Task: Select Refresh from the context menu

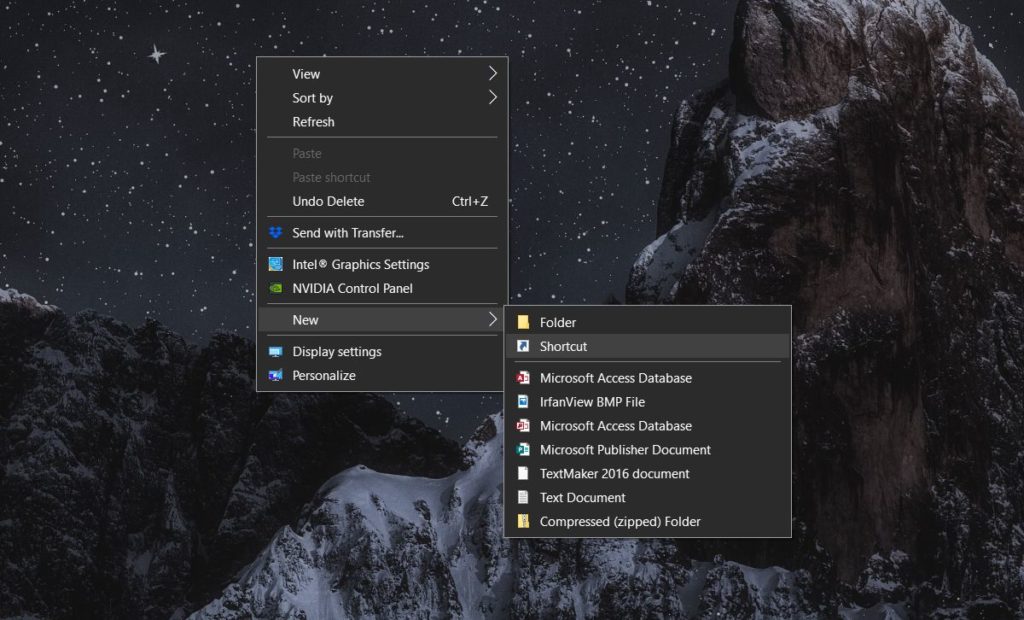Action: click(313, 121)
